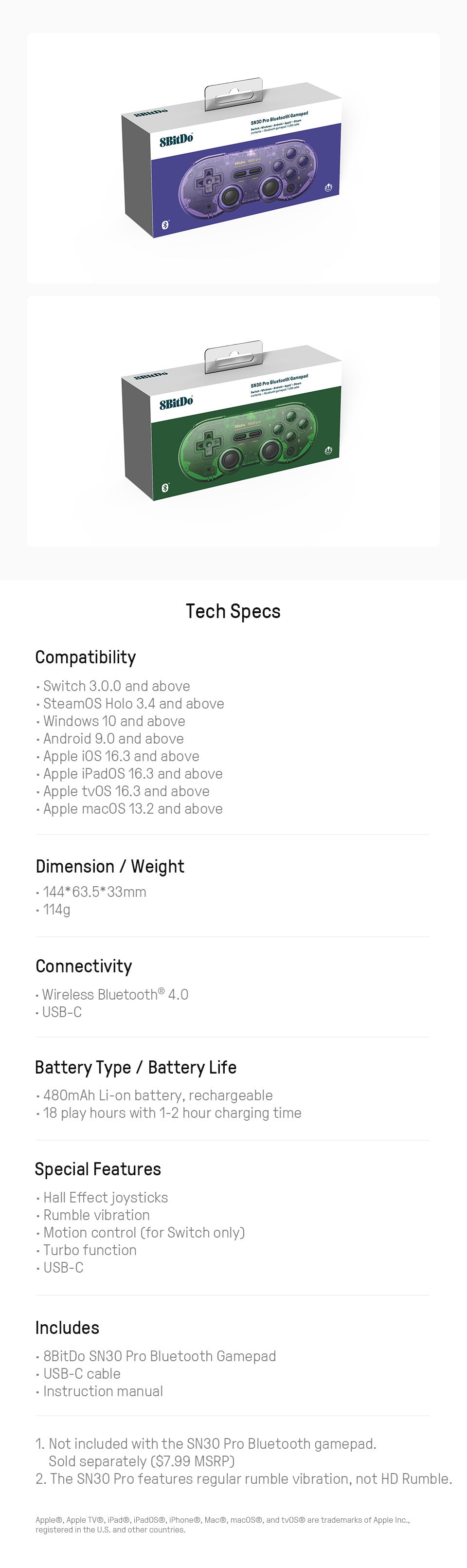
Task: Click the hang tab on the green box
Action: tap(233, 359)
